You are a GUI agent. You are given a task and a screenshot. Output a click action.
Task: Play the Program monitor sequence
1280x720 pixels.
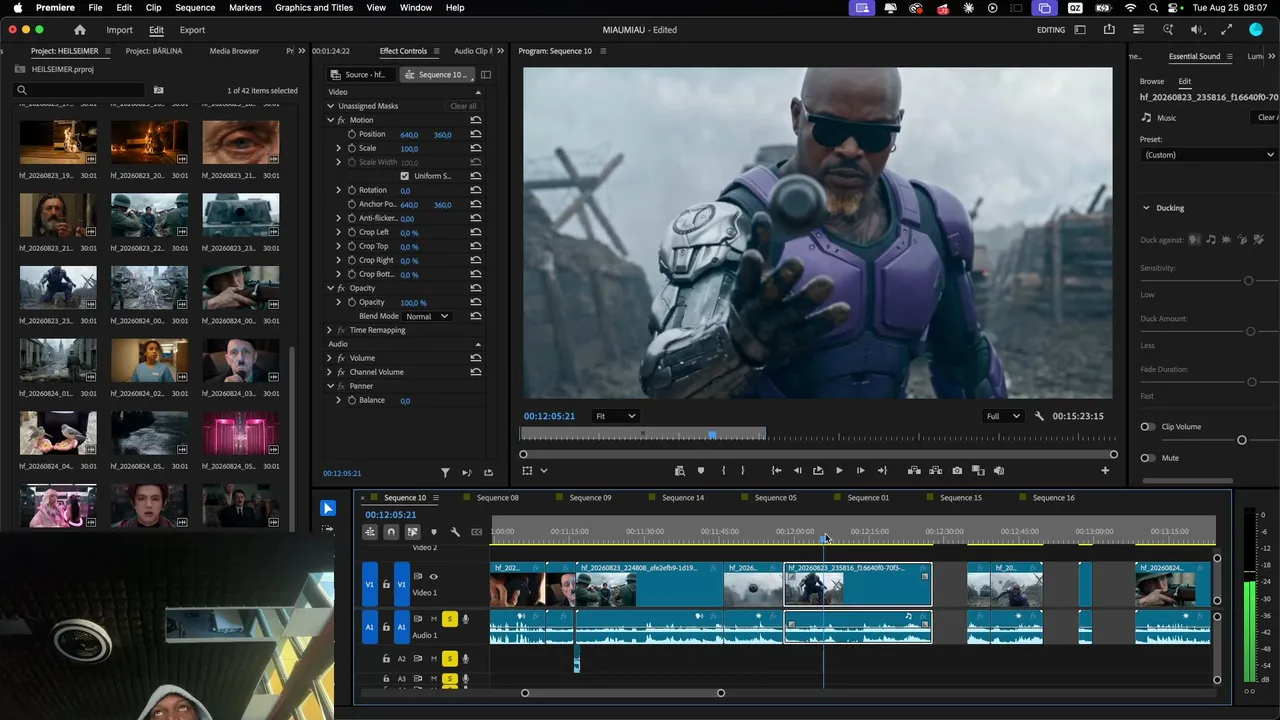coord(839,470)
